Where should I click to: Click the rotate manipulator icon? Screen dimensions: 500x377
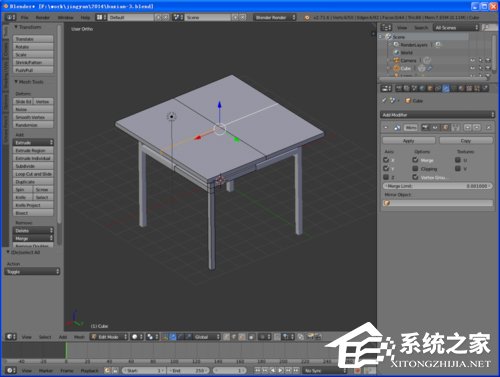pyautogui.click(x=180, y=337)
